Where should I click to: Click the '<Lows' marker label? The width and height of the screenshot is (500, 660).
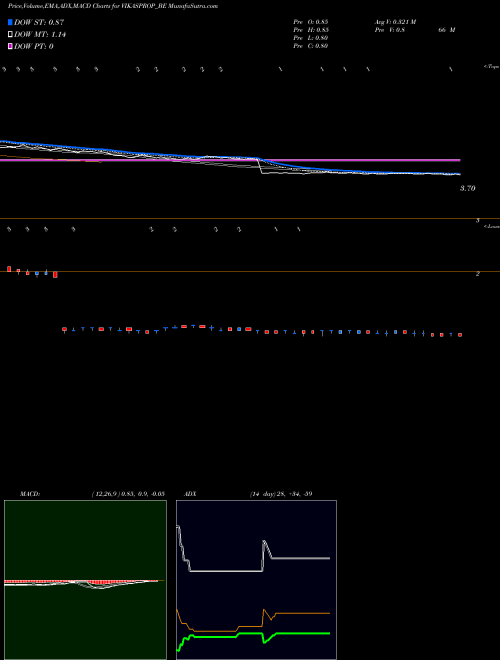(x=492, y=226)
